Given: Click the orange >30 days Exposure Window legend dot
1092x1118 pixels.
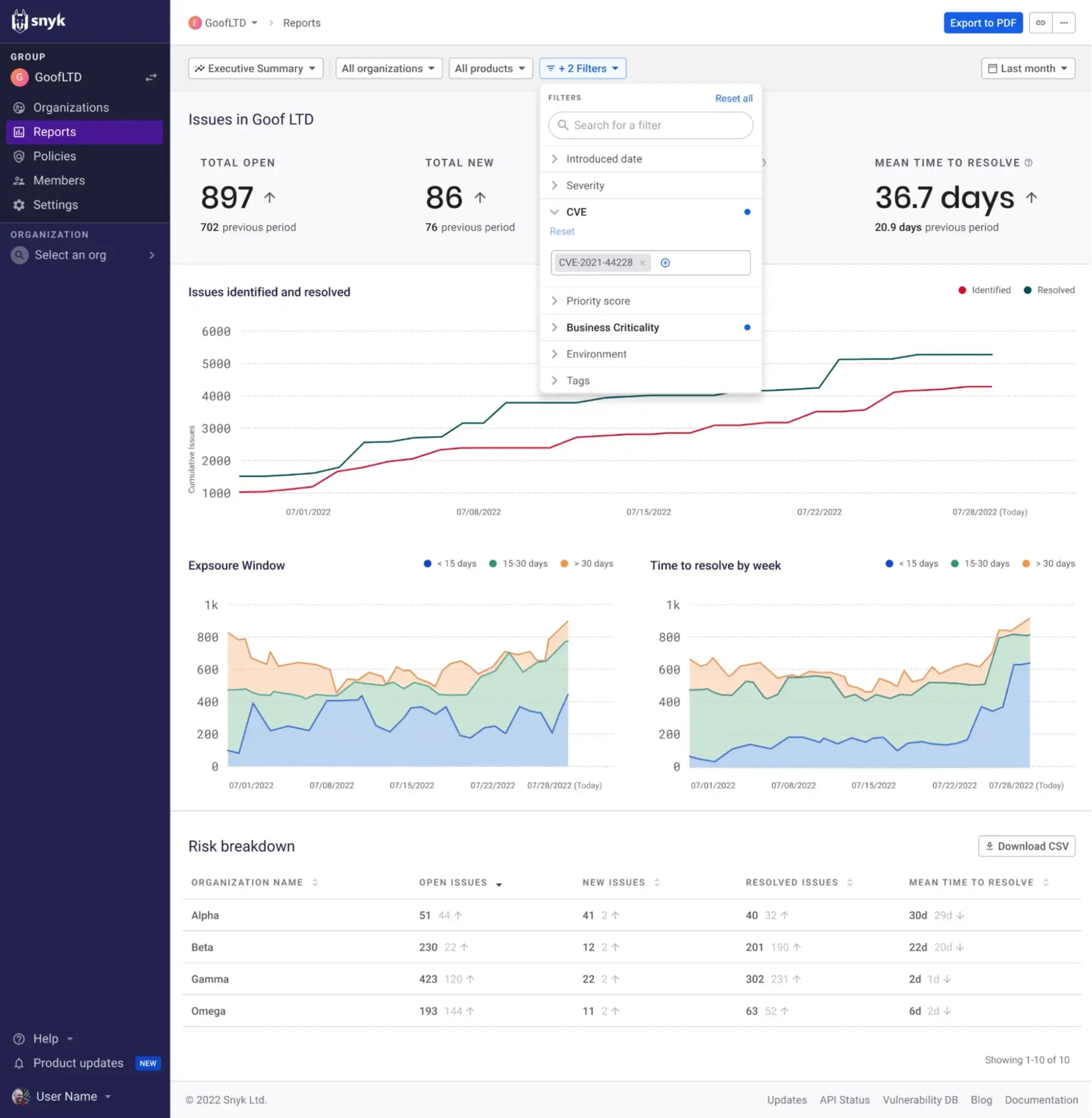Looking at the screenshot, I should point(565,563).
